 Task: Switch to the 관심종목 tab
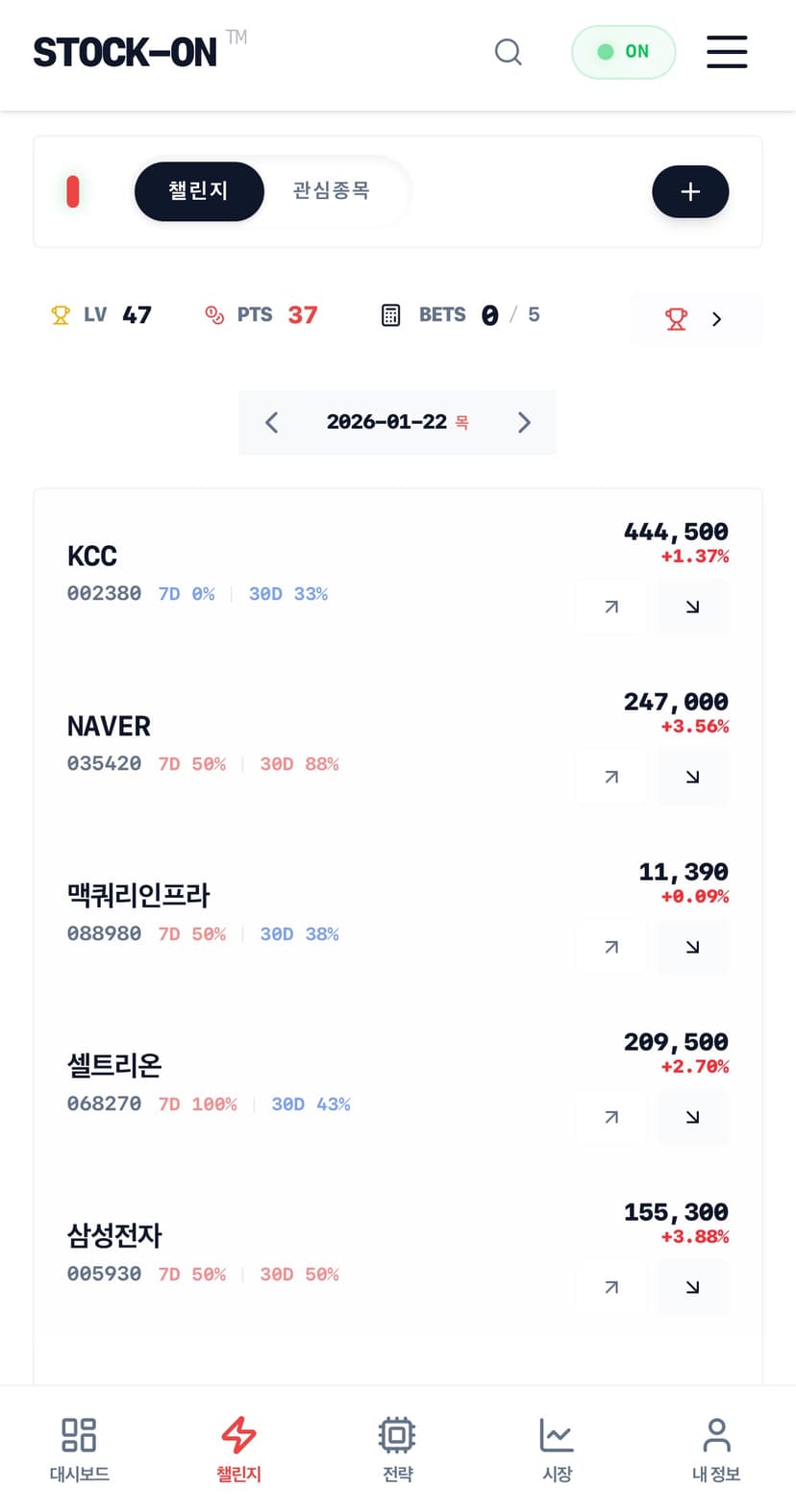click(331, 191)
